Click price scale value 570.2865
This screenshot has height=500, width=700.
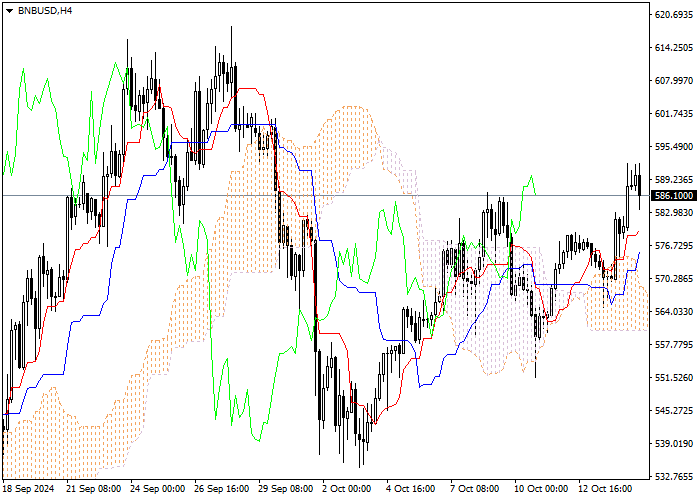click(x=673, y=279)
